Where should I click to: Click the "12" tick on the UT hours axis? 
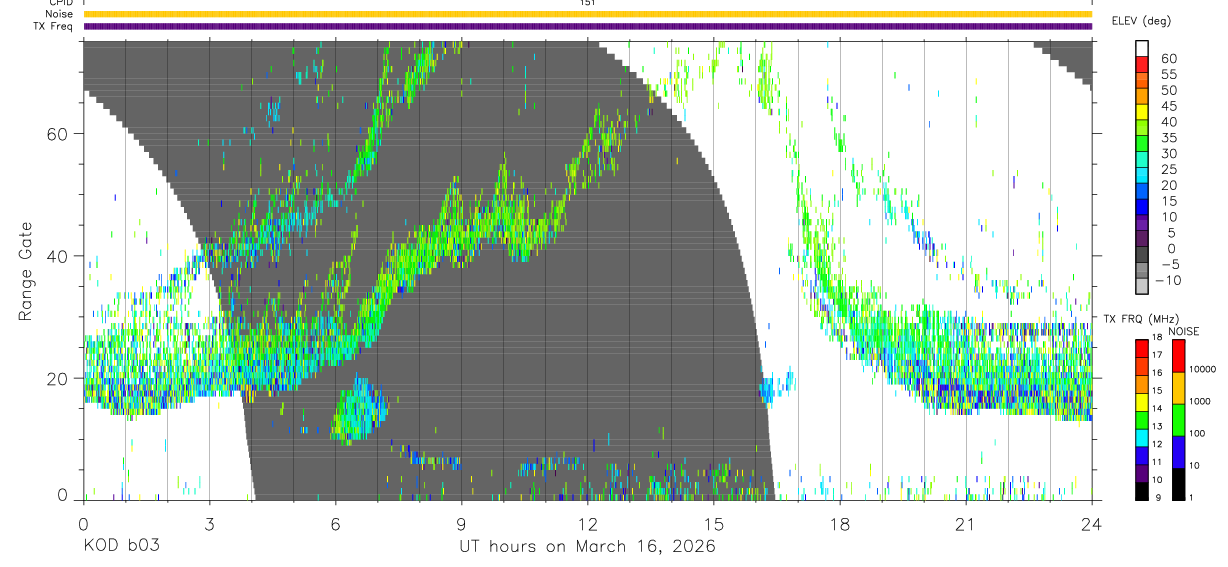[x=588, y=524]
